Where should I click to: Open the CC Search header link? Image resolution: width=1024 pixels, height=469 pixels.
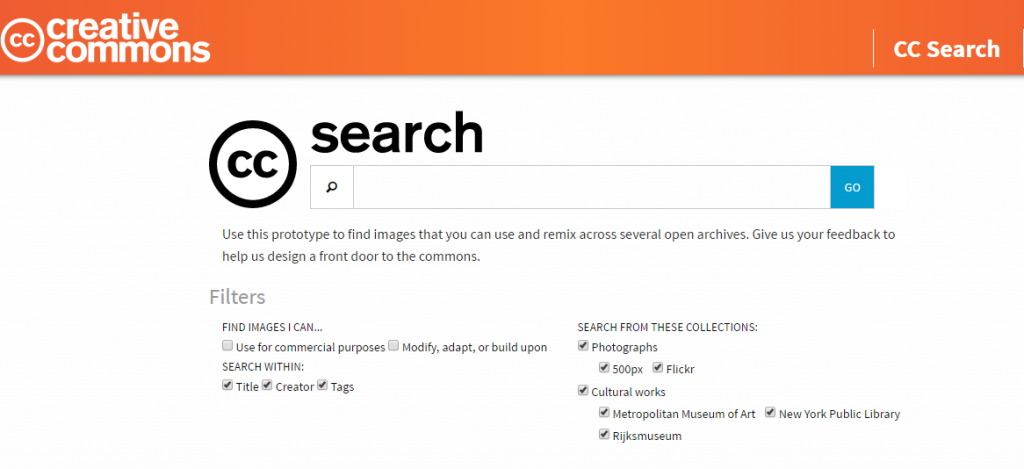pos(946,49)
